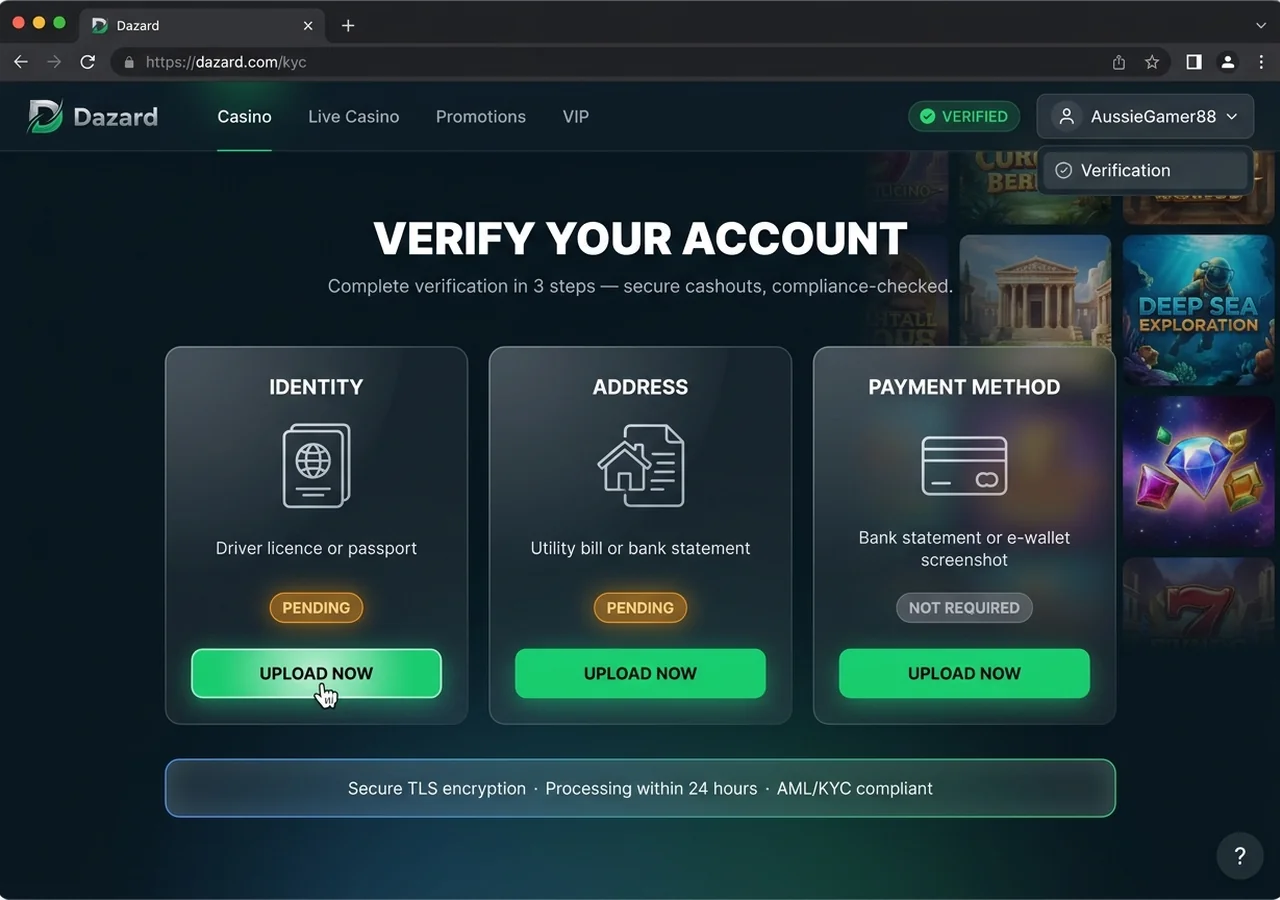Click Upload Now under Identity

(x=316, y=674)
